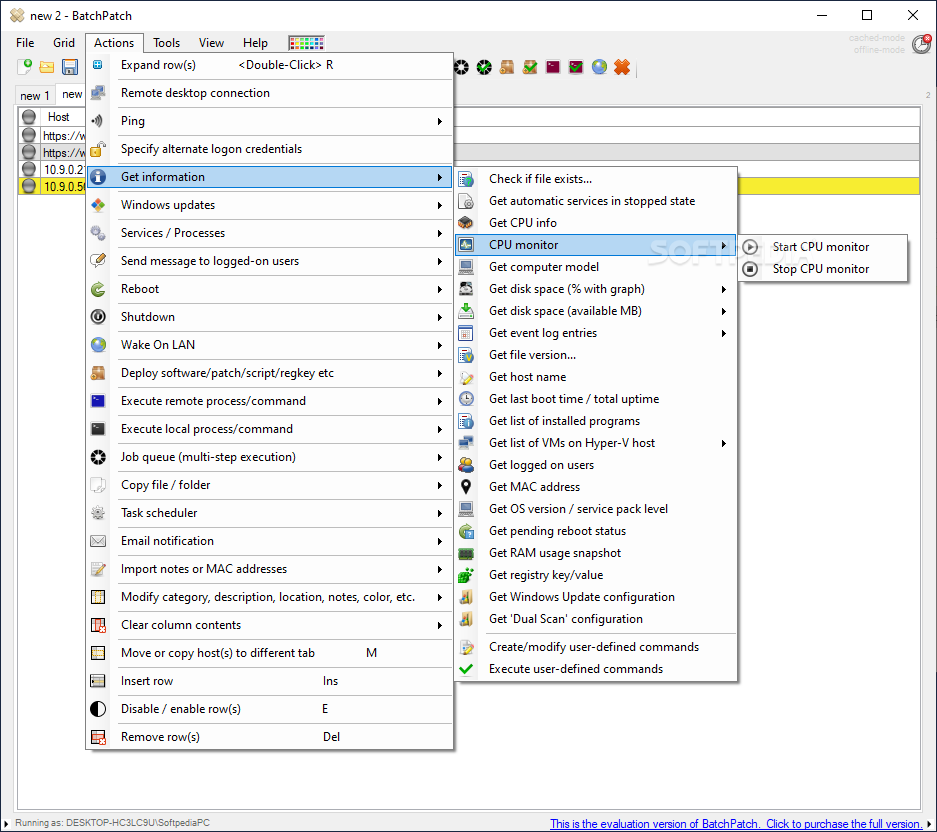Open the Help menu

point(255,43)
